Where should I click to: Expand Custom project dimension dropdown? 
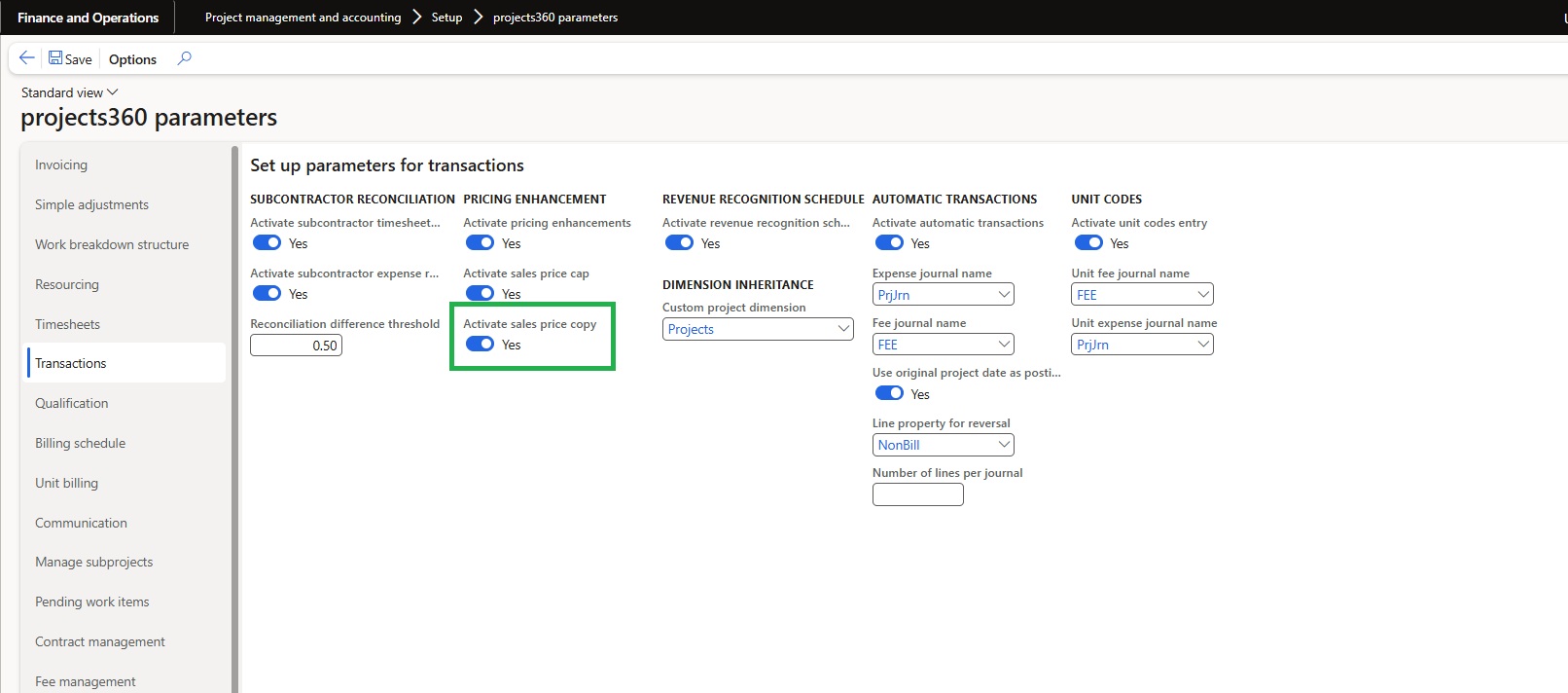click(x=842, y=329)
